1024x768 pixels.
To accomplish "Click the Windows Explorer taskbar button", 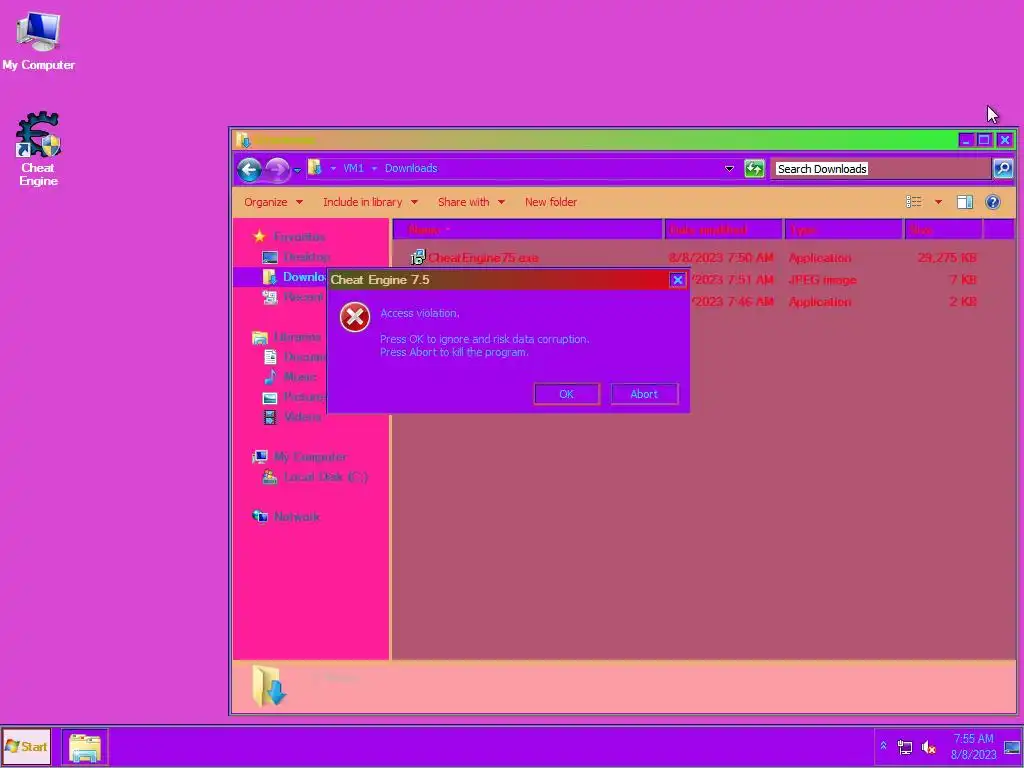I will tap(85, 747).
